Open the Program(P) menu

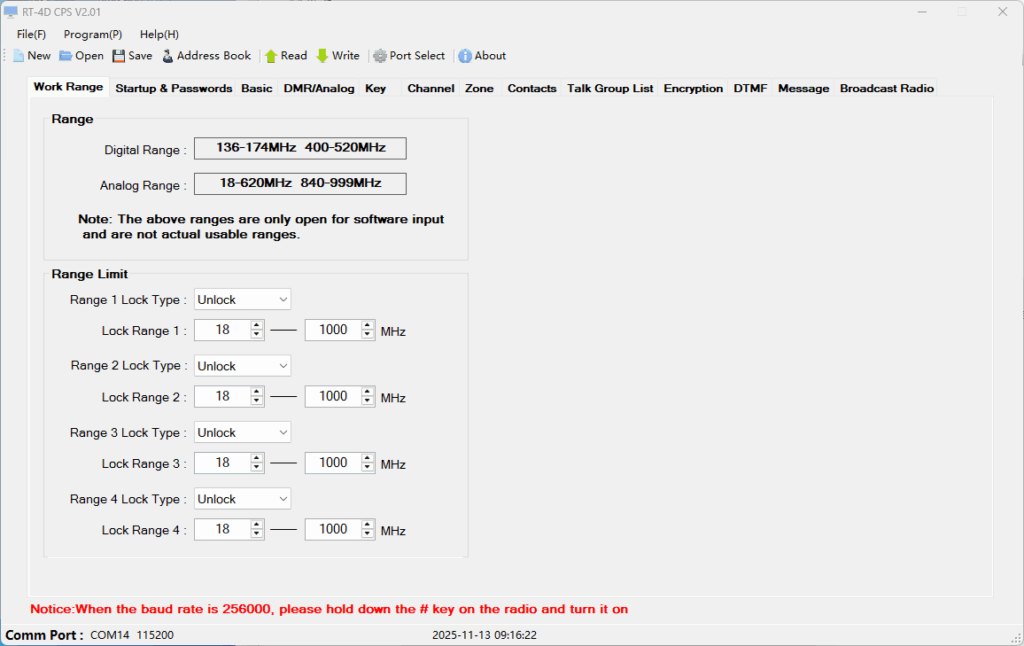coord(92,34)
